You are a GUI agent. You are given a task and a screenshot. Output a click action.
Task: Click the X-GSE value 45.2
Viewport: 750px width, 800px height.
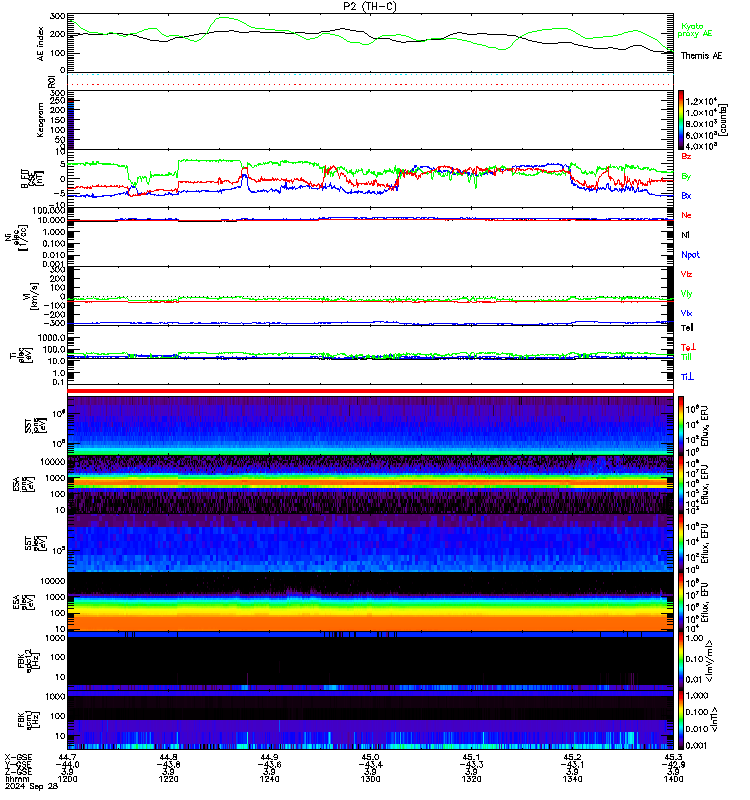click(x=572, y=757)
